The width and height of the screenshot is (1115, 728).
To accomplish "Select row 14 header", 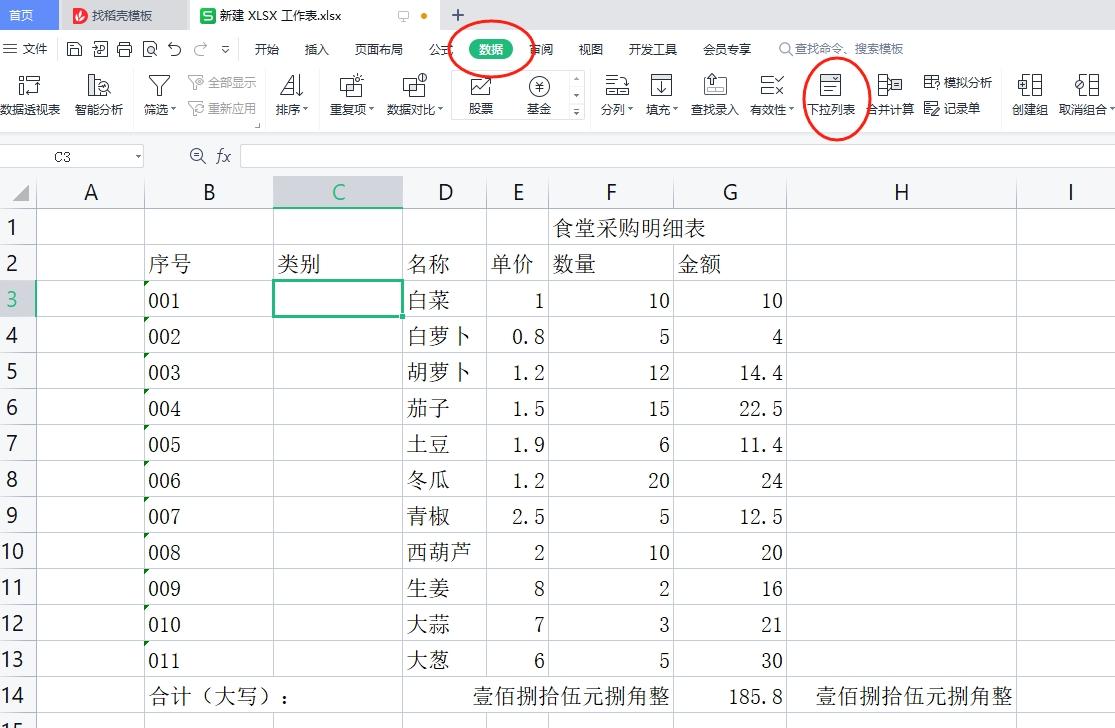I will (x=18, y=695).
